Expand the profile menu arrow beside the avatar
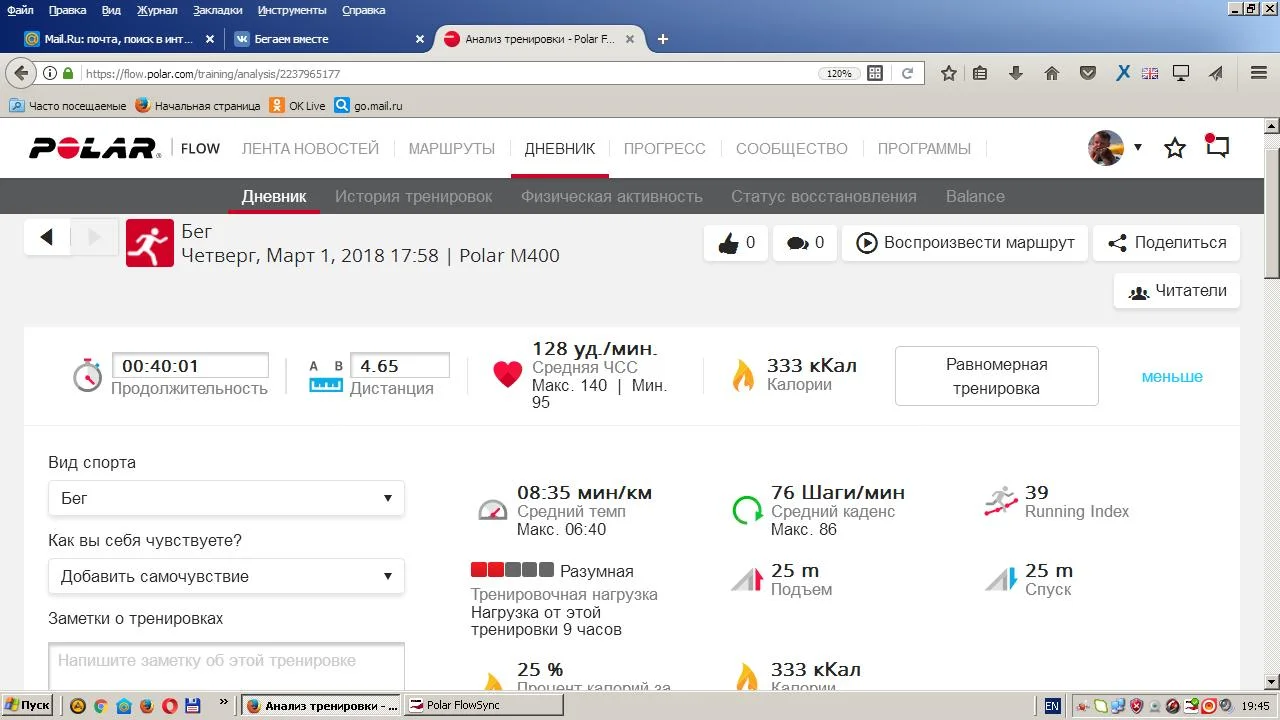Screen dimensions: 1280x720 pyautogui.click(x=1137, y=148)
